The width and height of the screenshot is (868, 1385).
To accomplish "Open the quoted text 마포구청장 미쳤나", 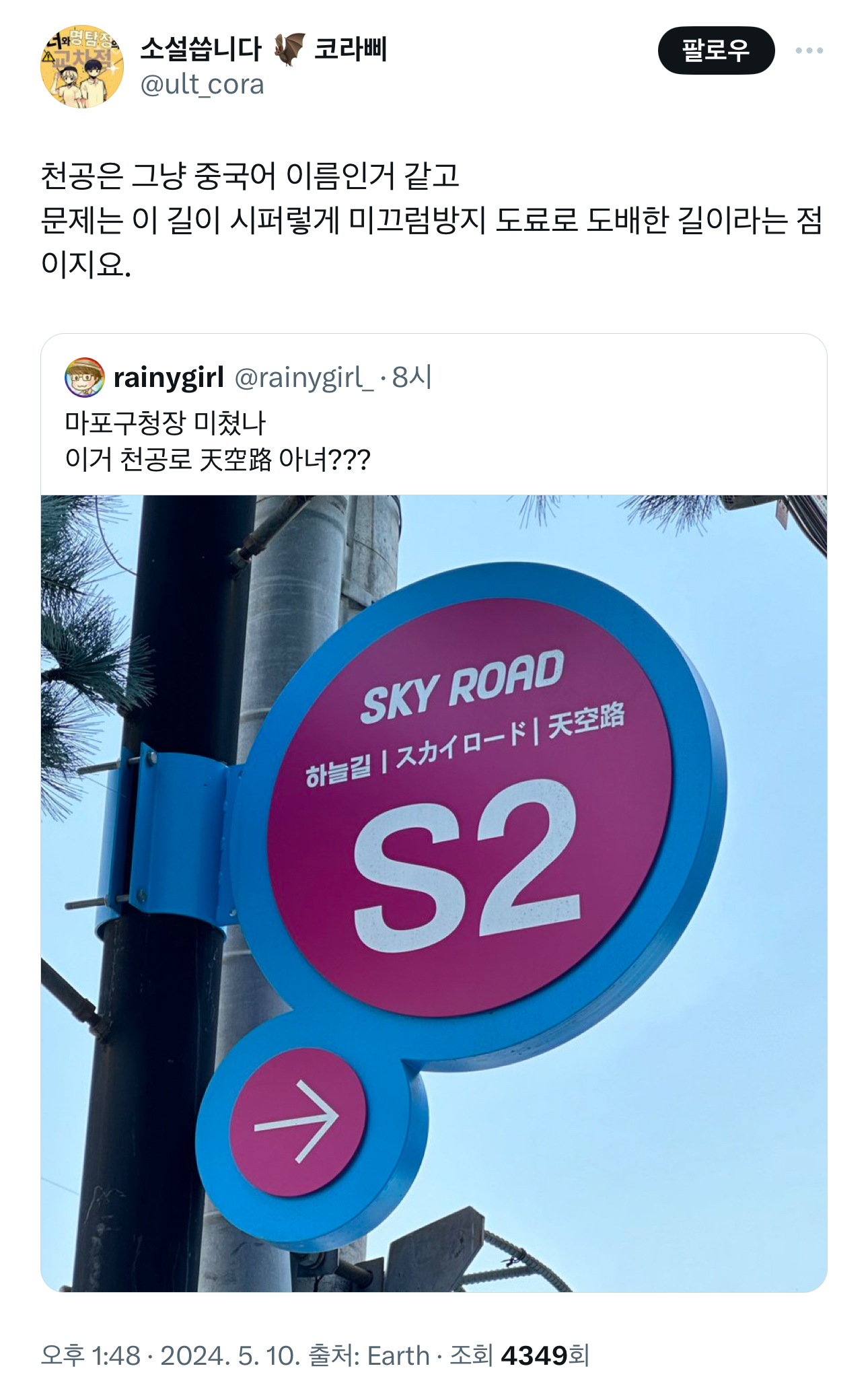I will pos(166,423).
